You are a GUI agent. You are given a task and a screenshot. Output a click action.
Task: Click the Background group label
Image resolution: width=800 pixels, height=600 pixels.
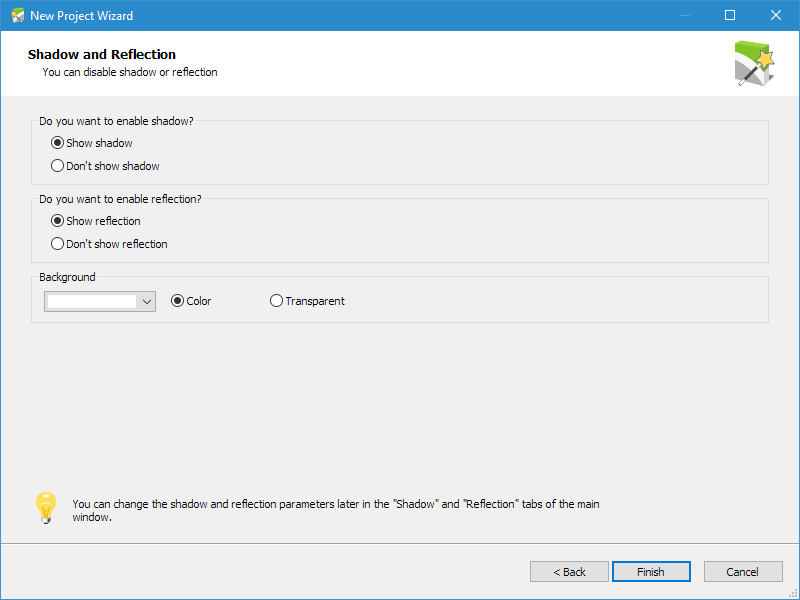(67, 277)
